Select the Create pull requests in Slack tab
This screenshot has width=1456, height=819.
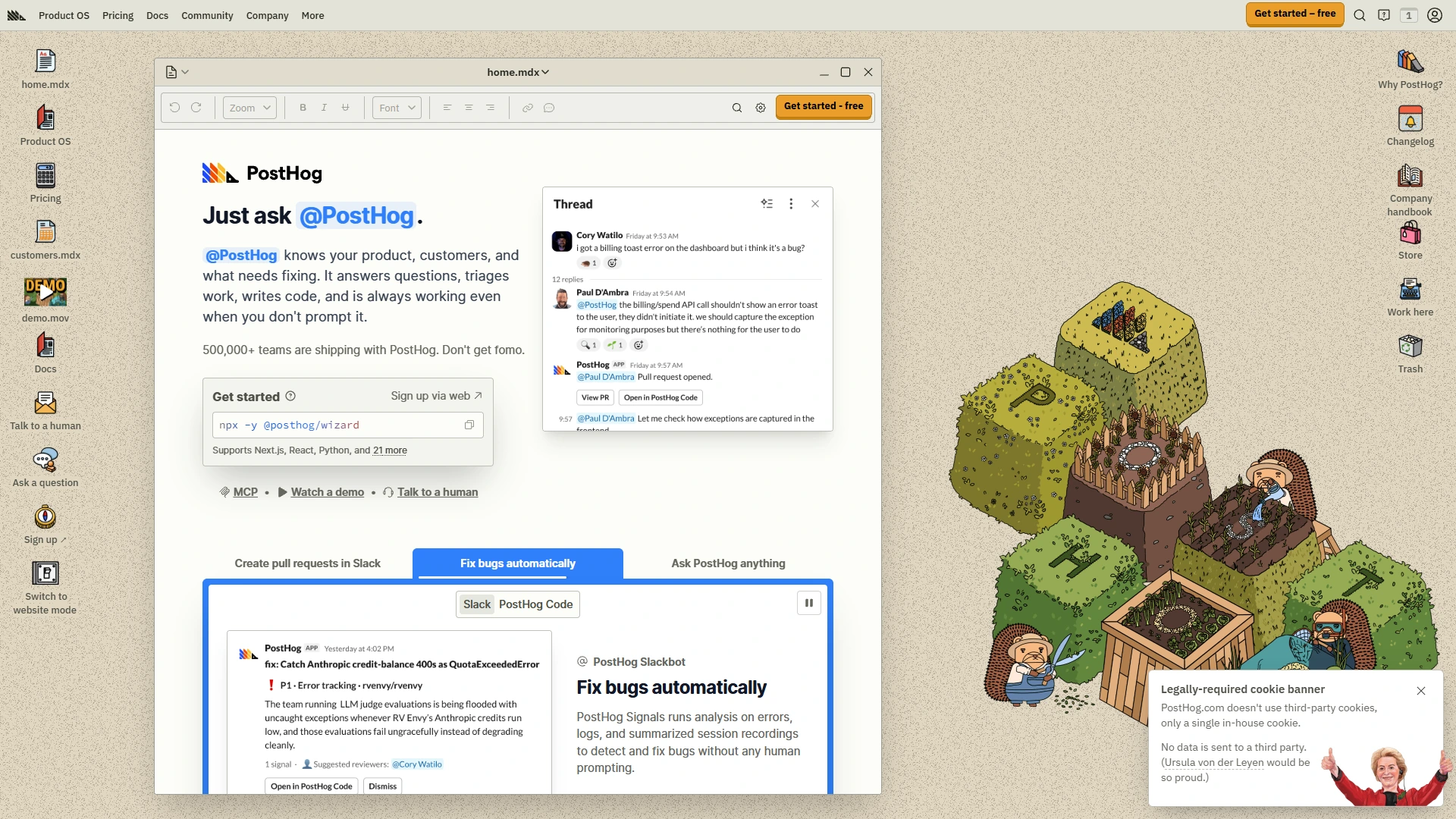click(x=307, y=563)
